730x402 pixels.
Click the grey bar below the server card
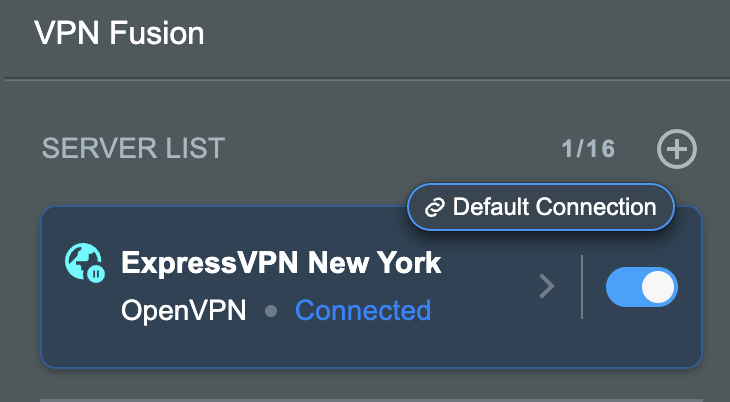click(x=371, y=400)
